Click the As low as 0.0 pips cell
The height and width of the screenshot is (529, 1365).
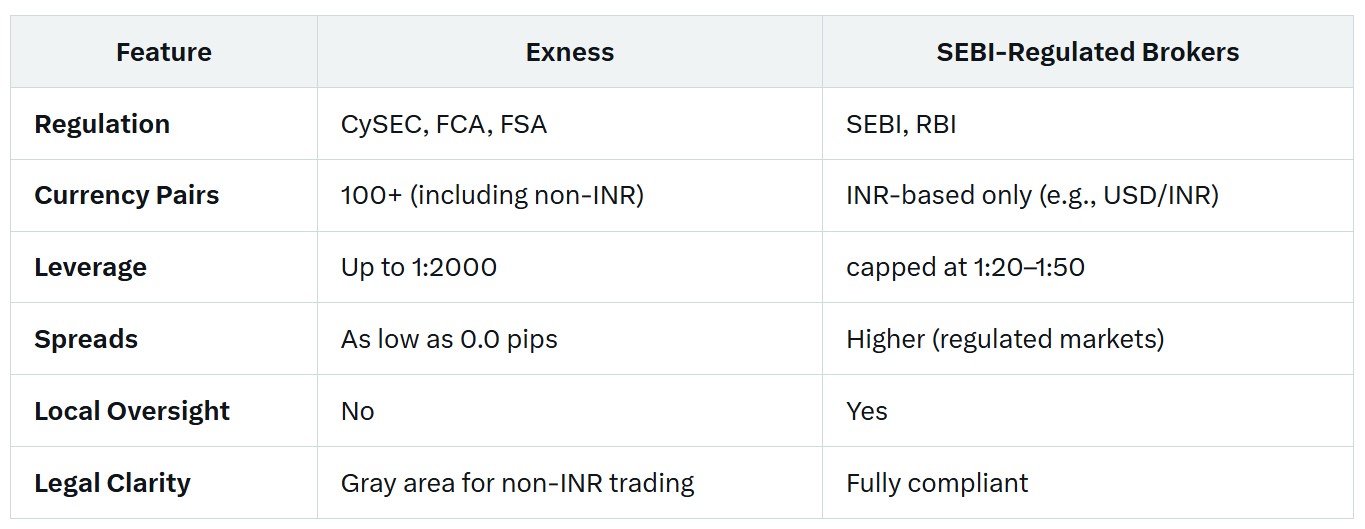pos(449,339)
